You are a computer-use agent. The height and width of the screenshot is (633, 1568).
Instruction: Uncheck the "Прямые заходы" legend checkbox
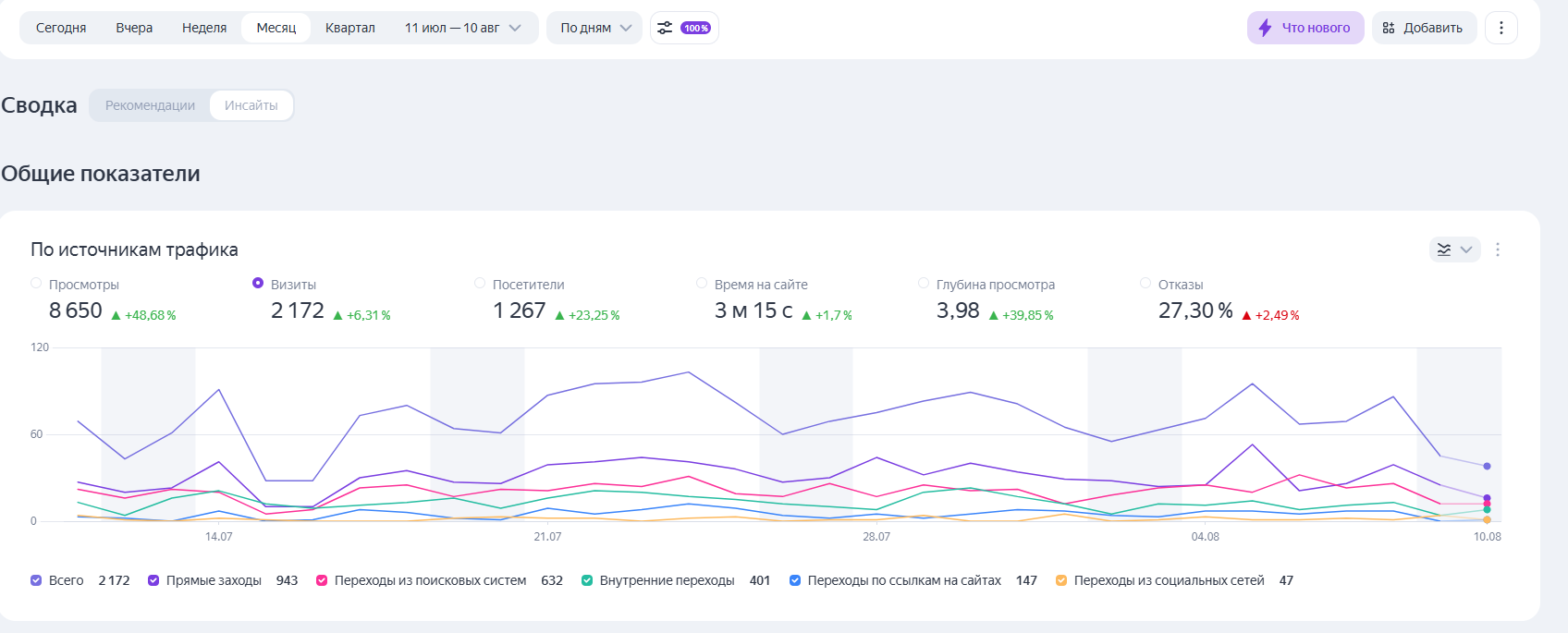[153, 580]
